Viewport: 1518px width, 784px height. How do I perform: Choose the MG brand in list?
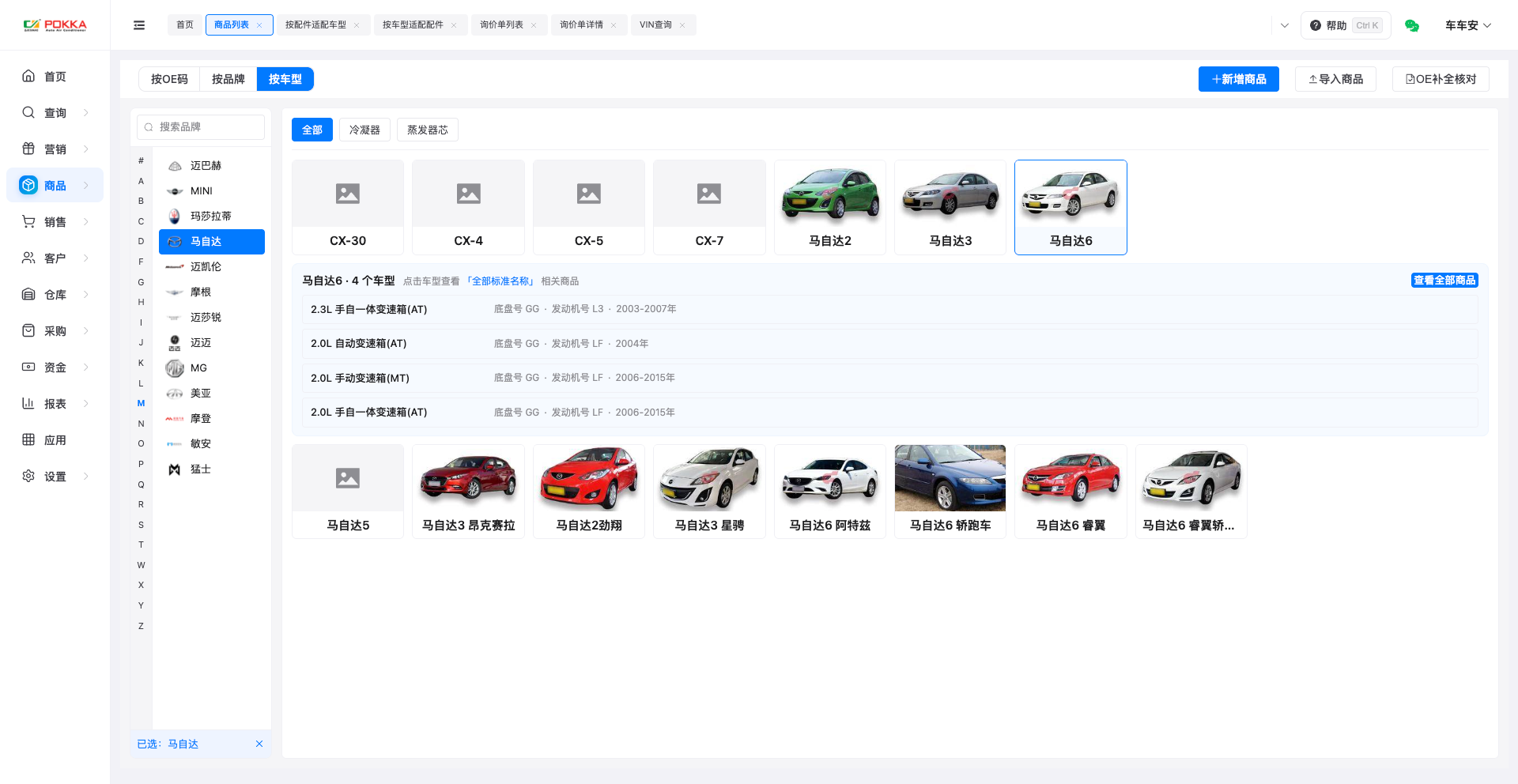[212, 367]
